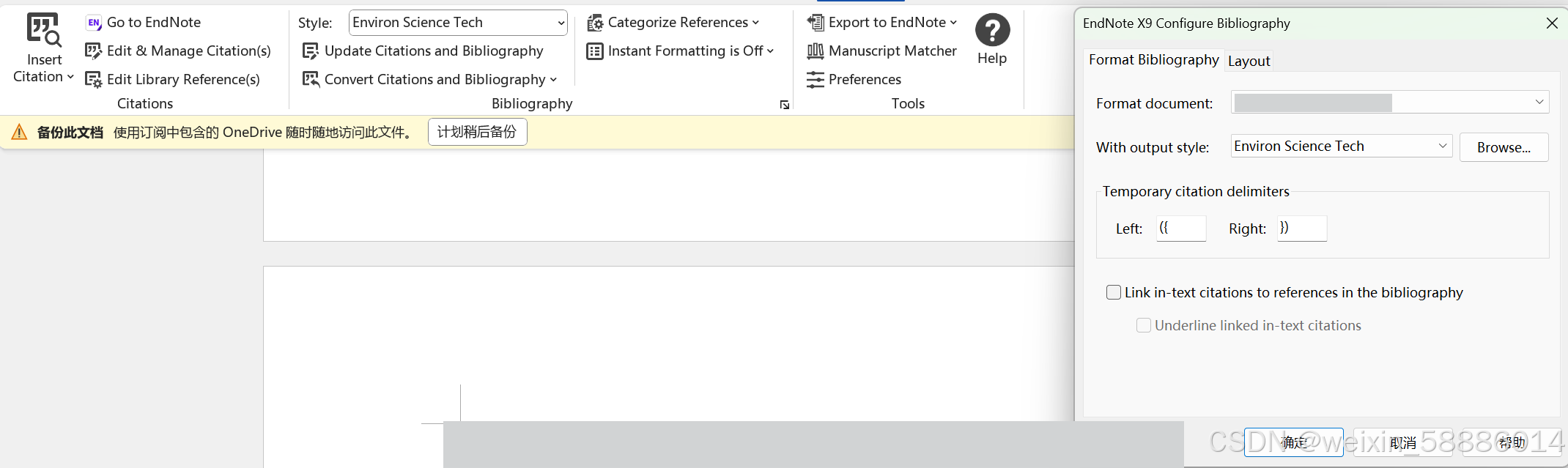Open the Format document dropdown
Image resolution: width=1568 pixels, height=468 pixels.
pos(1390,103)
